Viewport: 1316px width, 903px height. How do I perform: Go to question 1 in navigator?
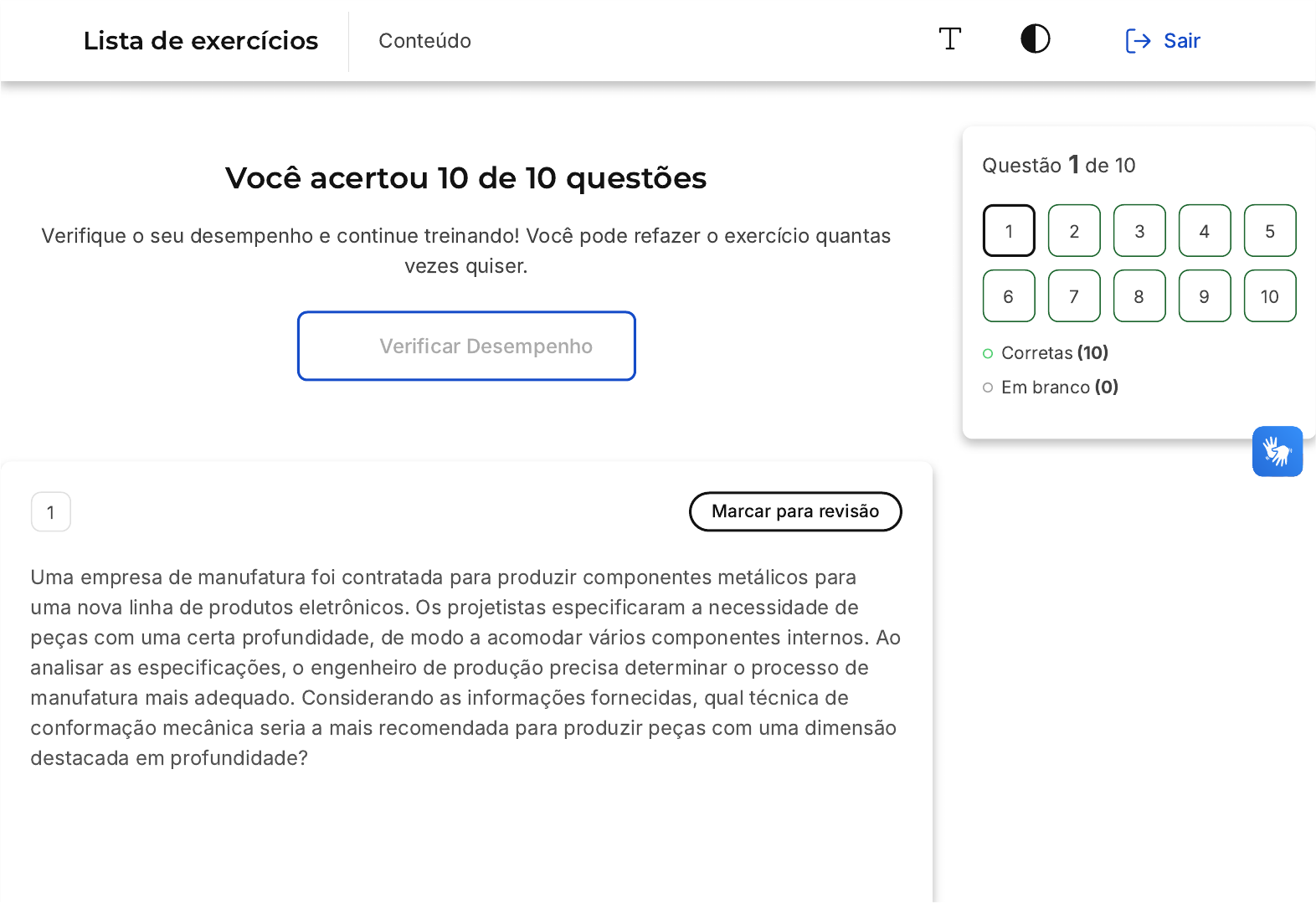coord(1009,231)
